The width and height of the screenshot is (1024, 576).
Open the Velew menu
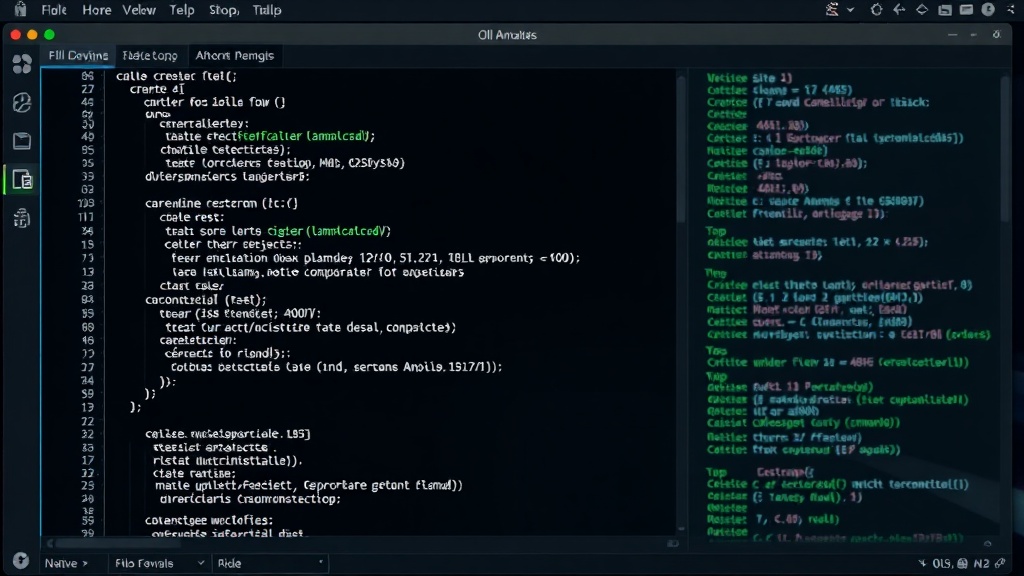click(139, 10)
